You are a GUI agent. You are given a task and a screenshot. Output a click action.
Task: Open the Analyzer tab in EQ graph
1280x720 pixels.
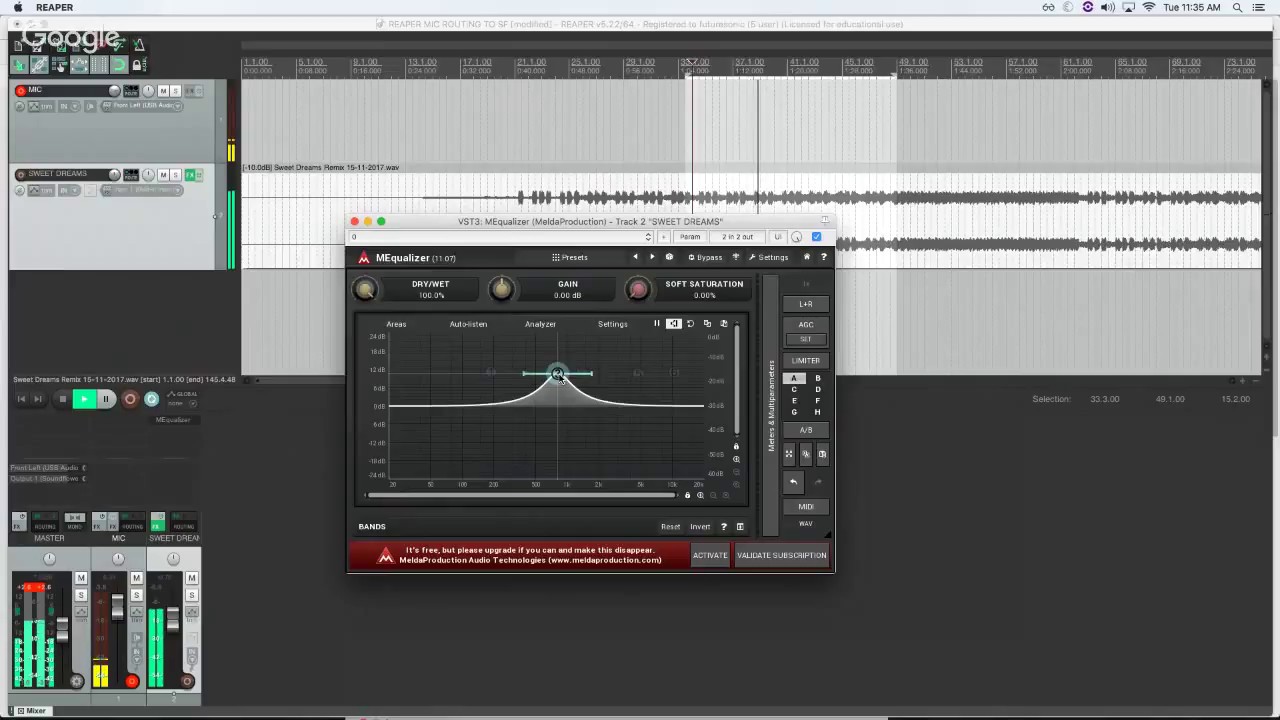coord(540,324)
